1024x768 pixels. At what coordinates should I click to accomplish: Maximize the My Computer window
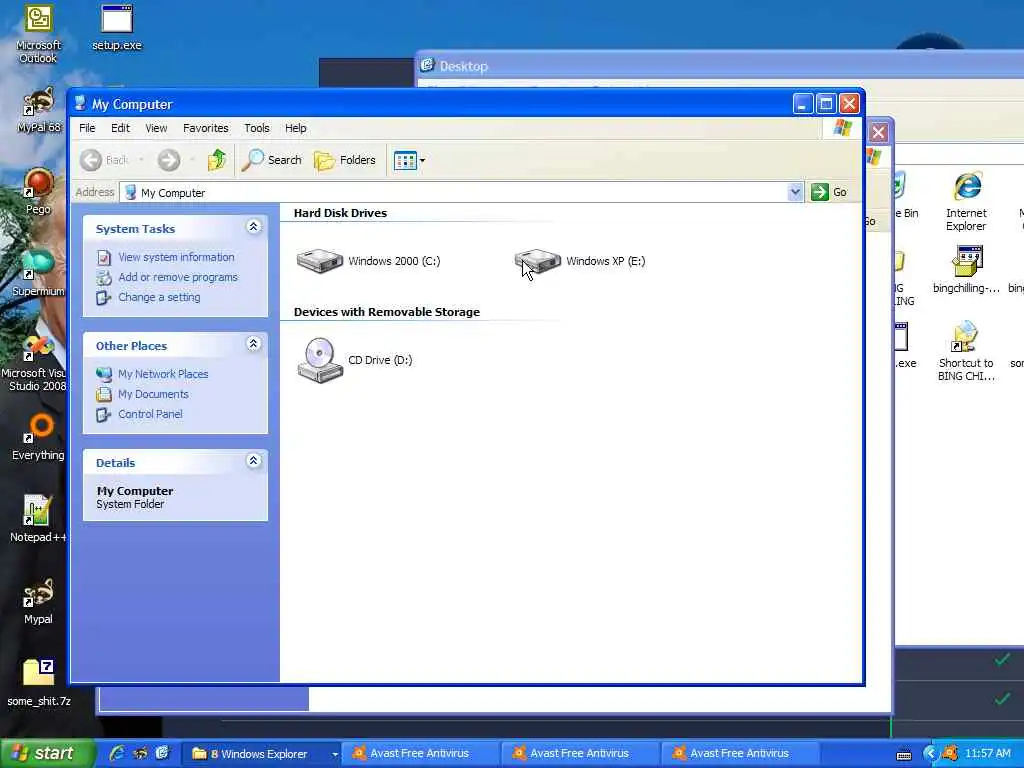(x=825, y=104)
